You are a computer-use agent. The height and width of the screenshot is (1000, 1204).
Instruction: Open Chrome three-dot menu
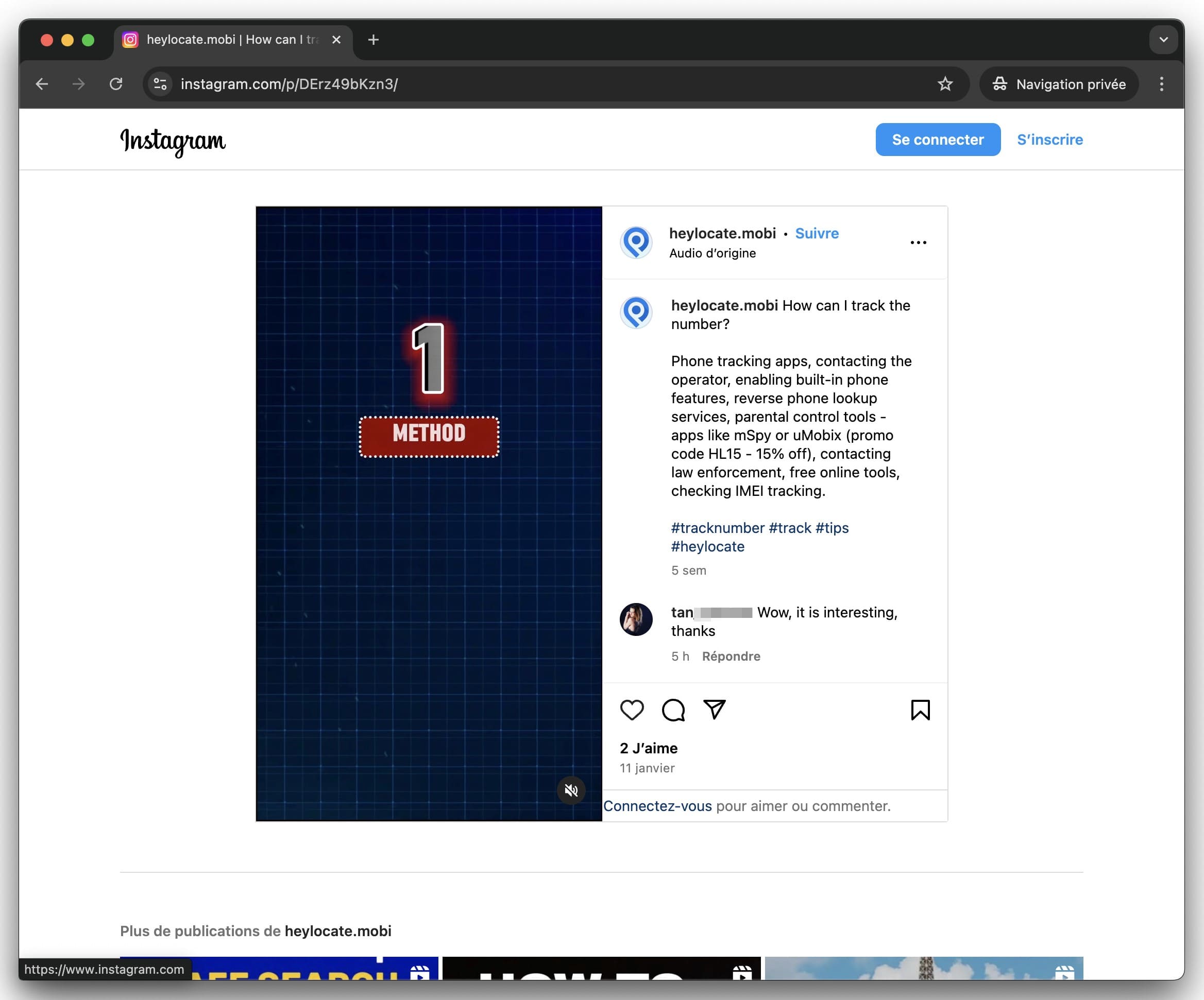click(x=1162, y=84)
